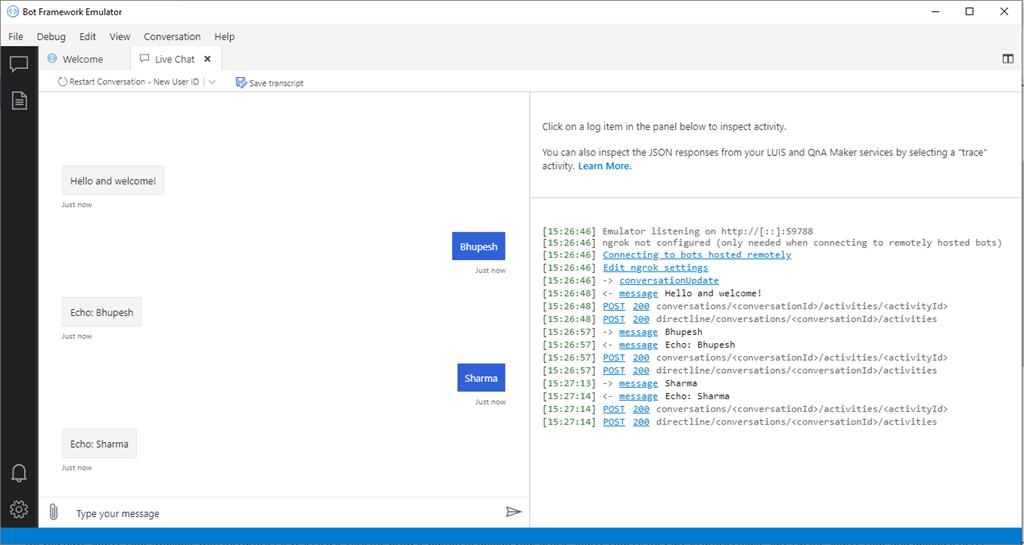Follow the Learn More link

tap(605, 166)
